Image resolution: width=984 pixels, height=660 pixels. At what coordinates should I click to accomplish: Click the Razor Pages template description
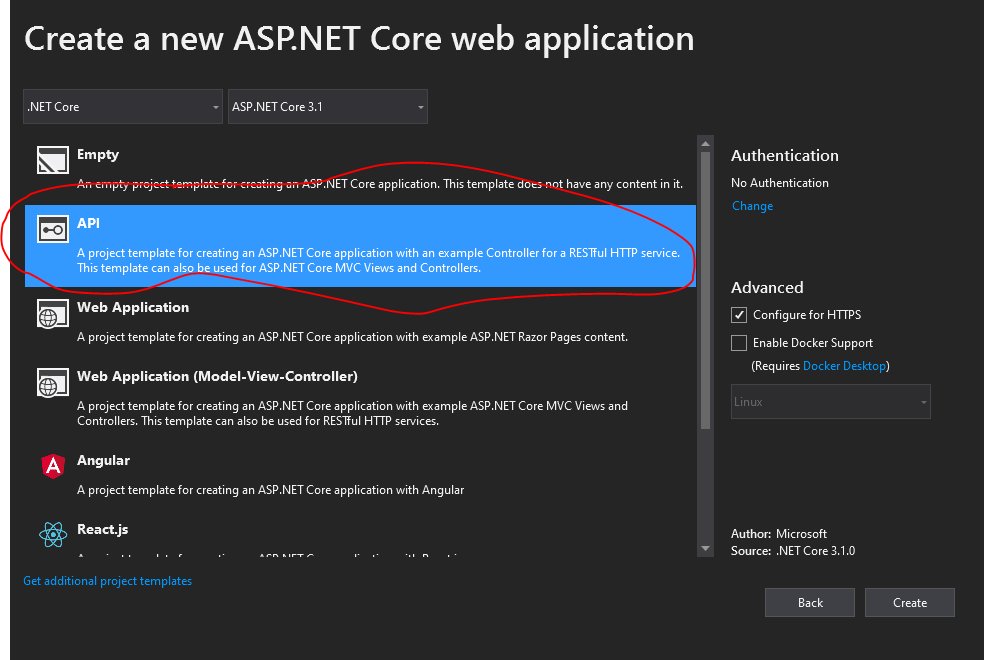pyautogui.click(x=352, y=337)
